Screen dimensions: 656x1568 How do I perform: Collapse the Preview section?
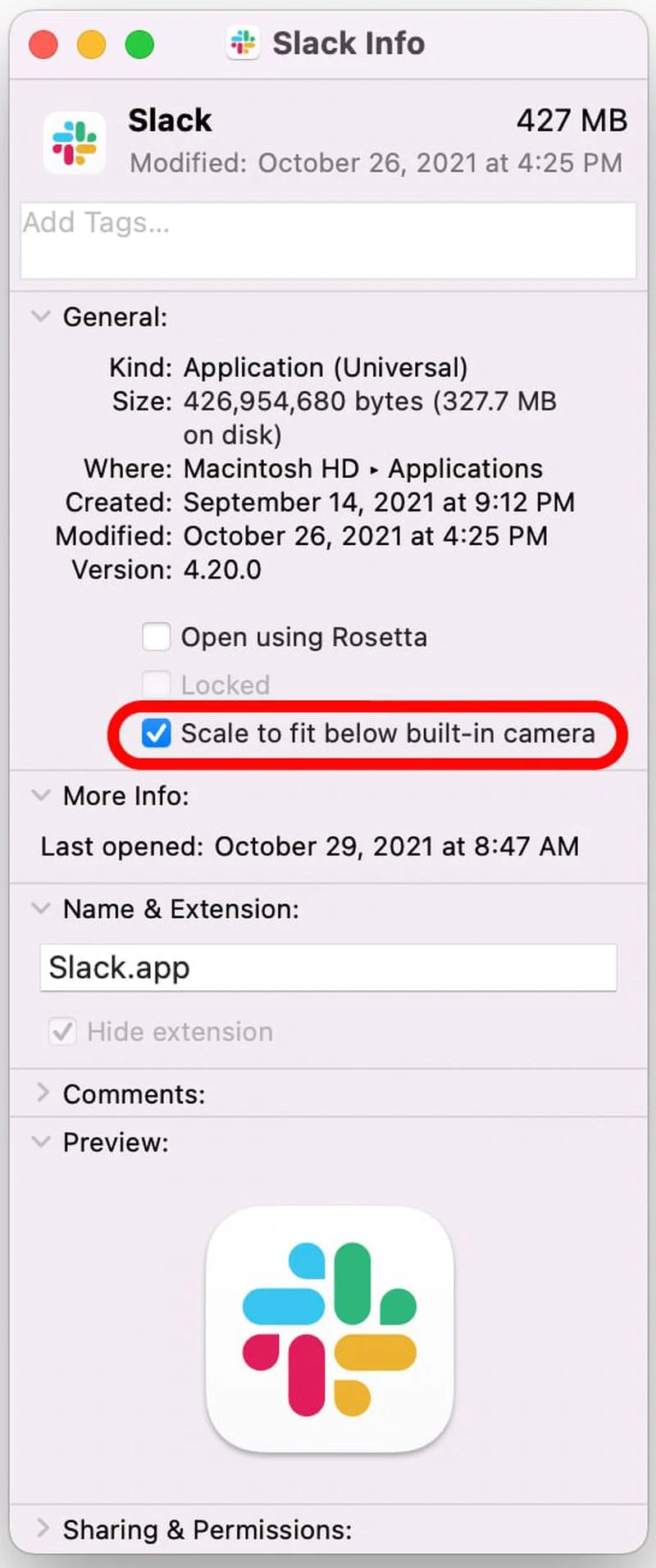tap(40, 1141)
